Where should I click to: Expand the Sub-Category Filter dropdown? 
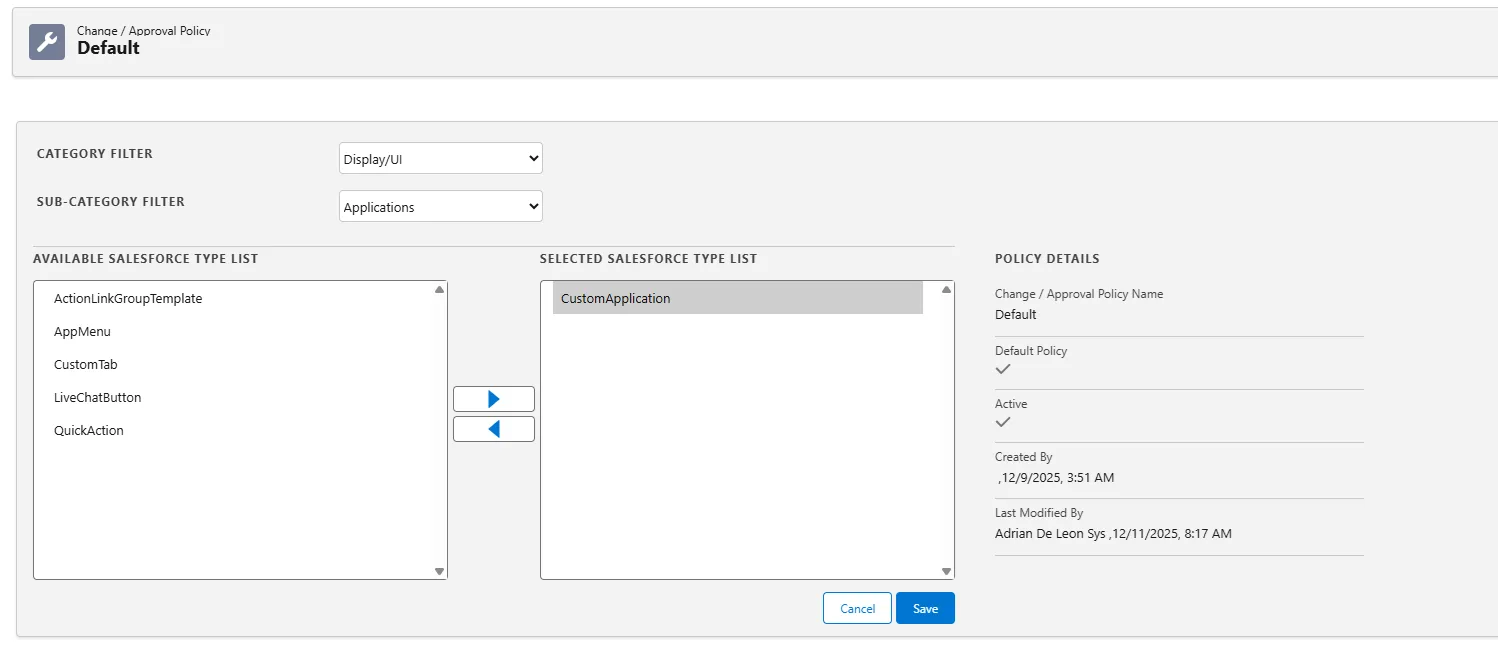click(440, 207)
